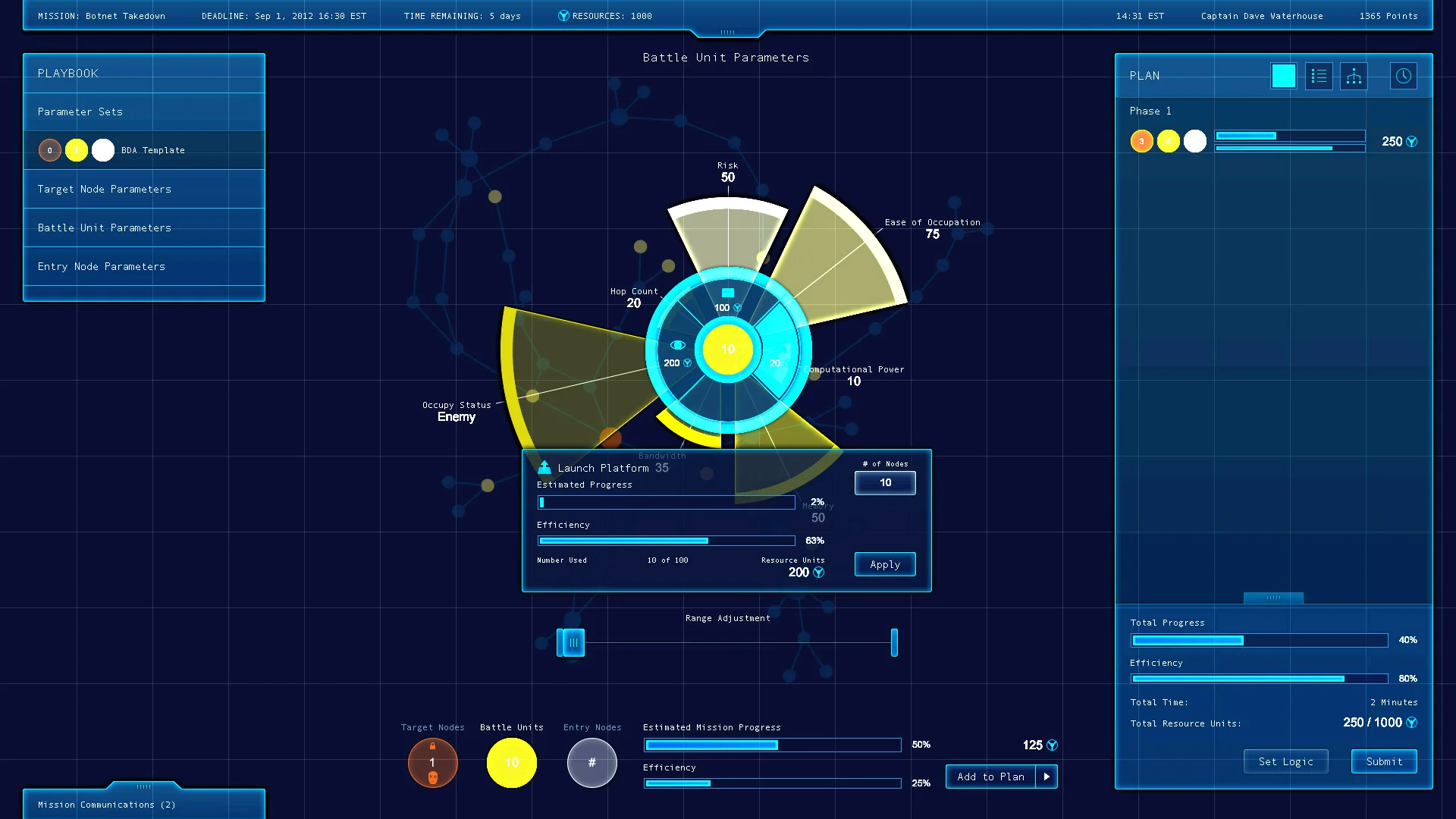Screen dimensions: 1456x819
Task: Select the gray Entry Nodes circle
Action: pos(591,762)
